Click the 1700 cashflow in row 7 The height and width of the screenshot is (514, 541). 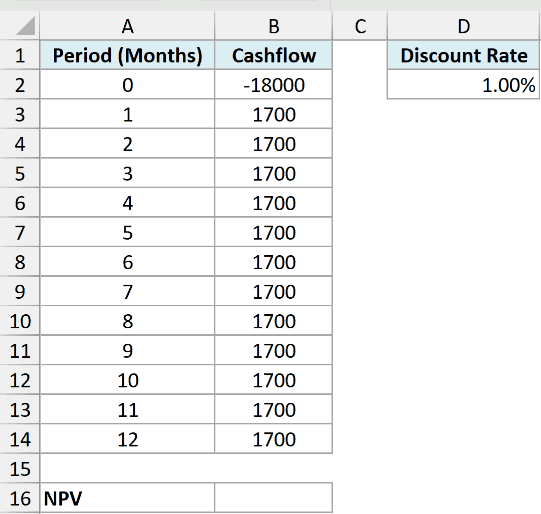[x=274, y=233]
